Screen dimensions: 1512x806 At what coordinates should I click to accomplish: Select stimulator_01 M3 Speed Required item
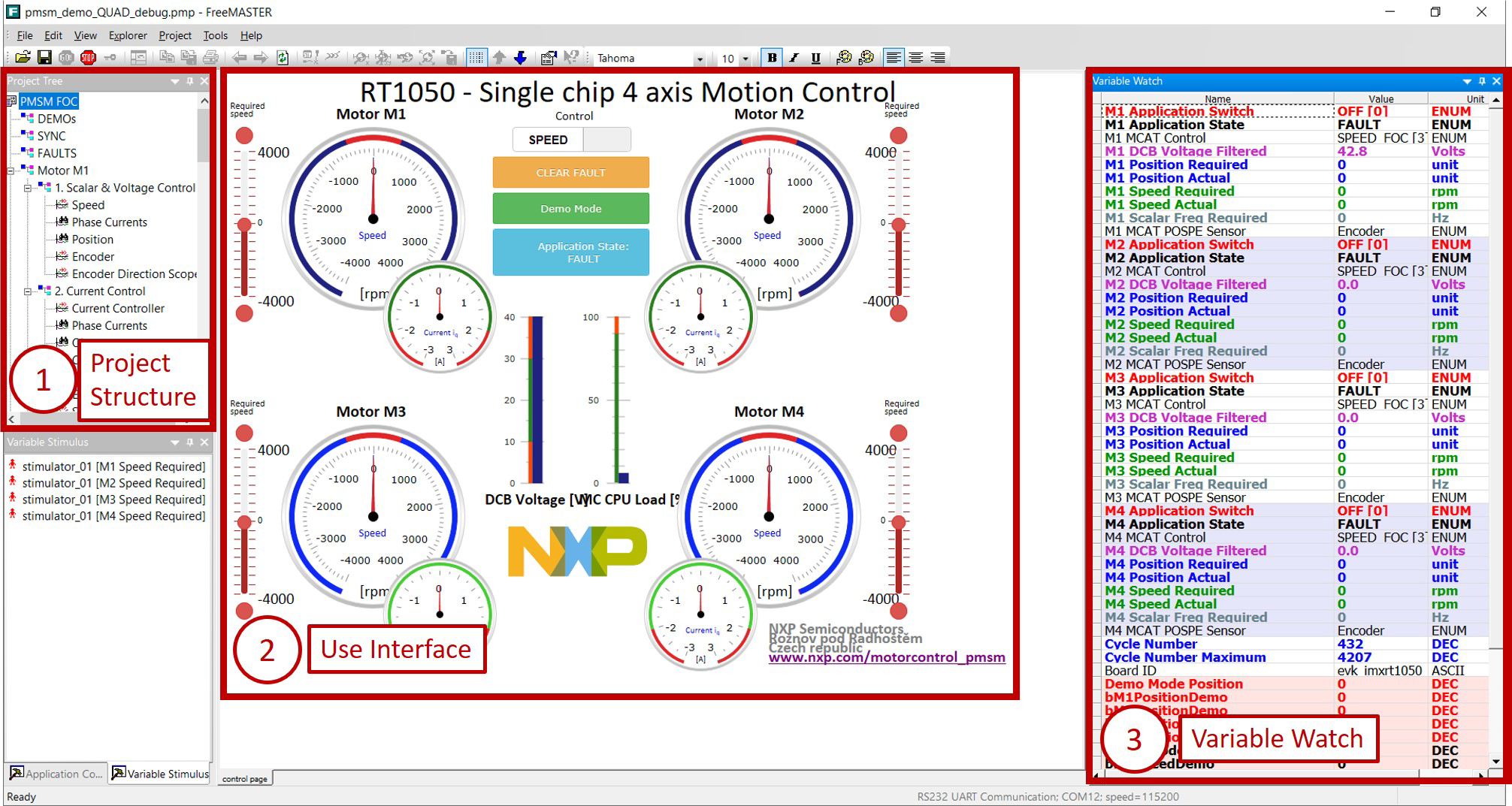coord(113,500)
